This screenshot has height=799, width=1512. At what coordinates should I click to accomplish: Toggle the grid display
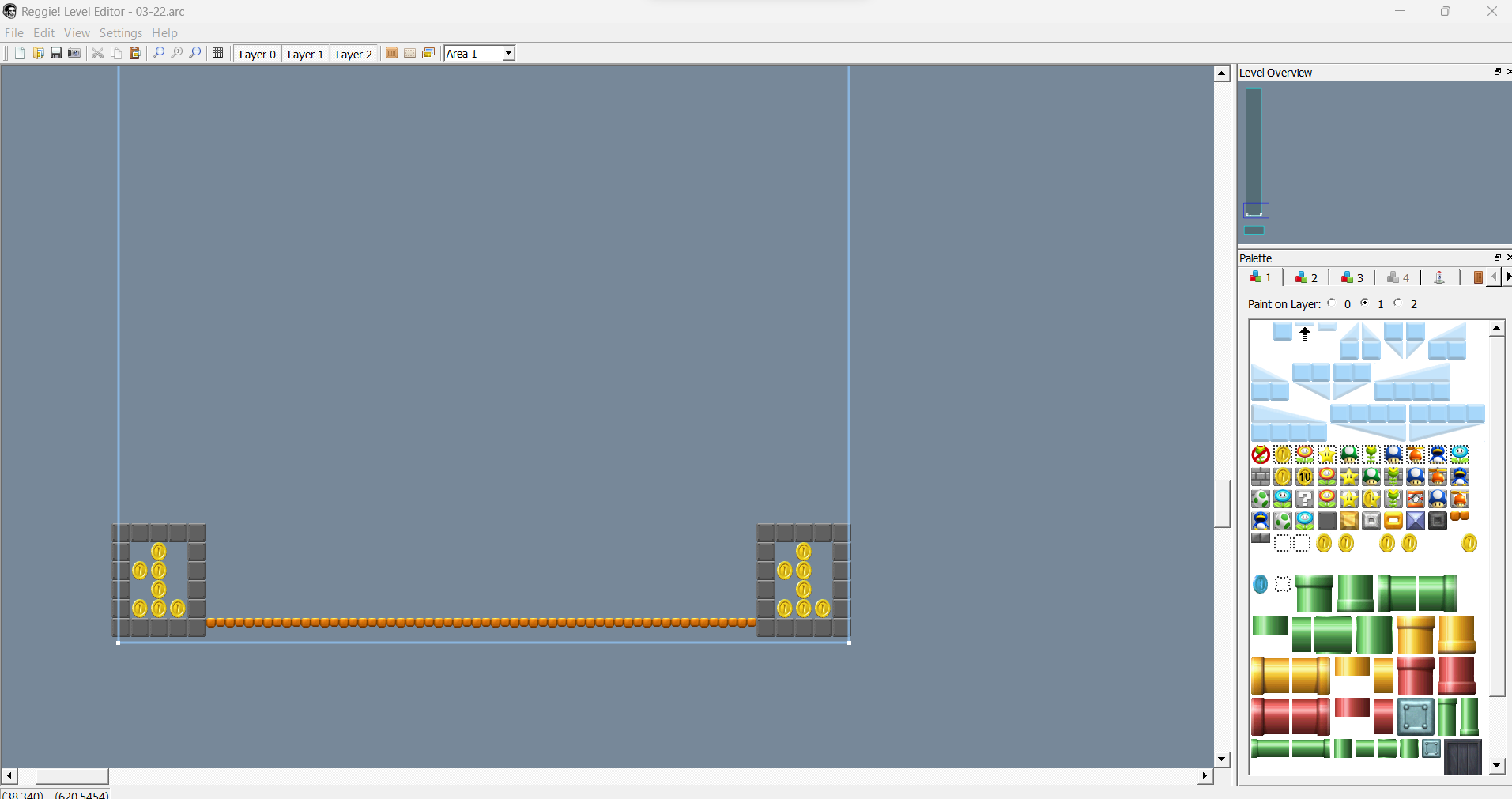[218, 53]
